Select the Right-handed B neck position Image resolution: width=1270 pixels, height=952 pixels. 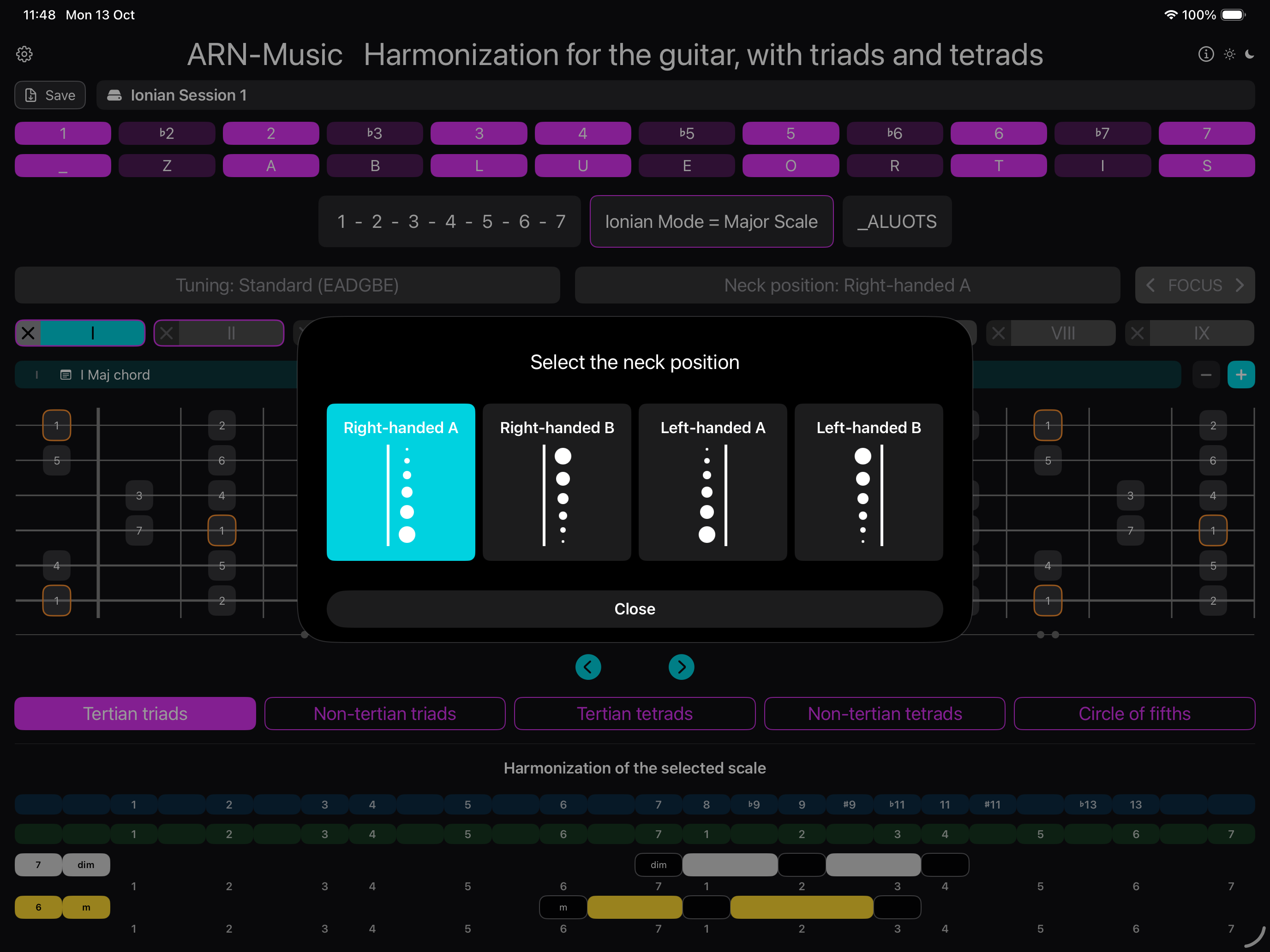pos(557,482)
